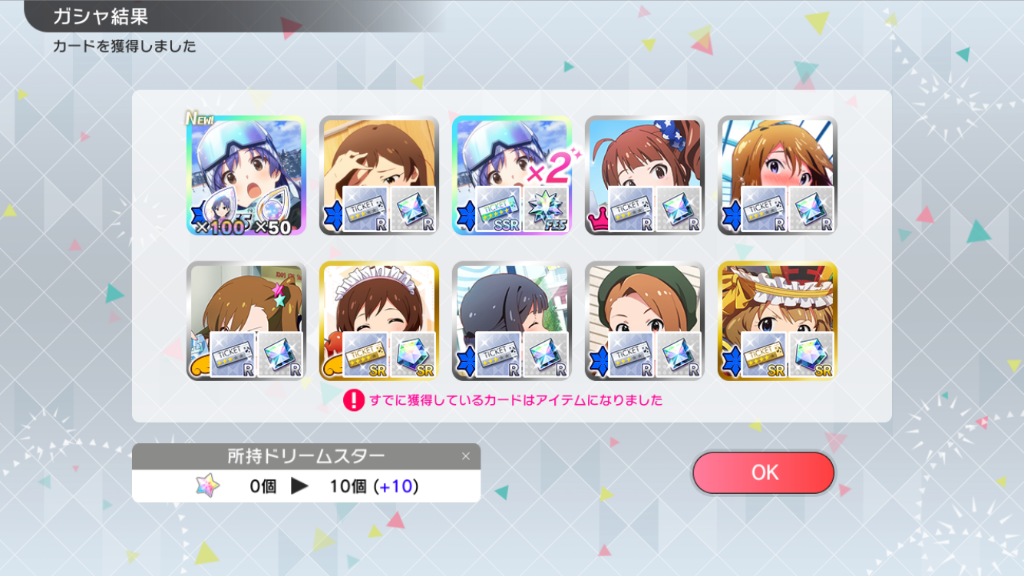
Task: Select the side-ponytail girl with star hairclip
Action: pyautogui.click(x=246, y=321)
